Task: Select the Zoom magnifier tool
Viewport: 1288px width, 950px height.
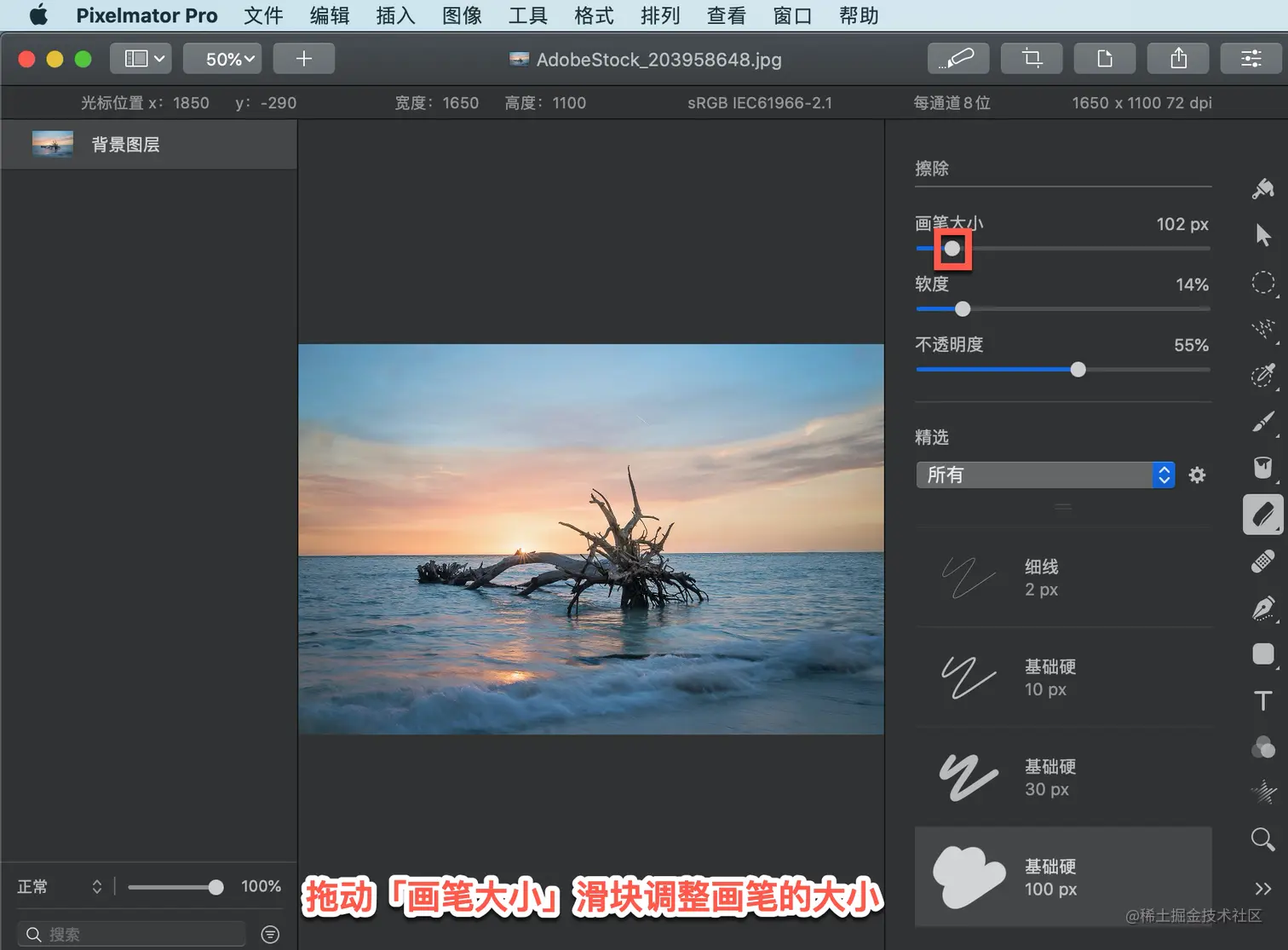Action: pyautogui.click(x=1262, y=839)
